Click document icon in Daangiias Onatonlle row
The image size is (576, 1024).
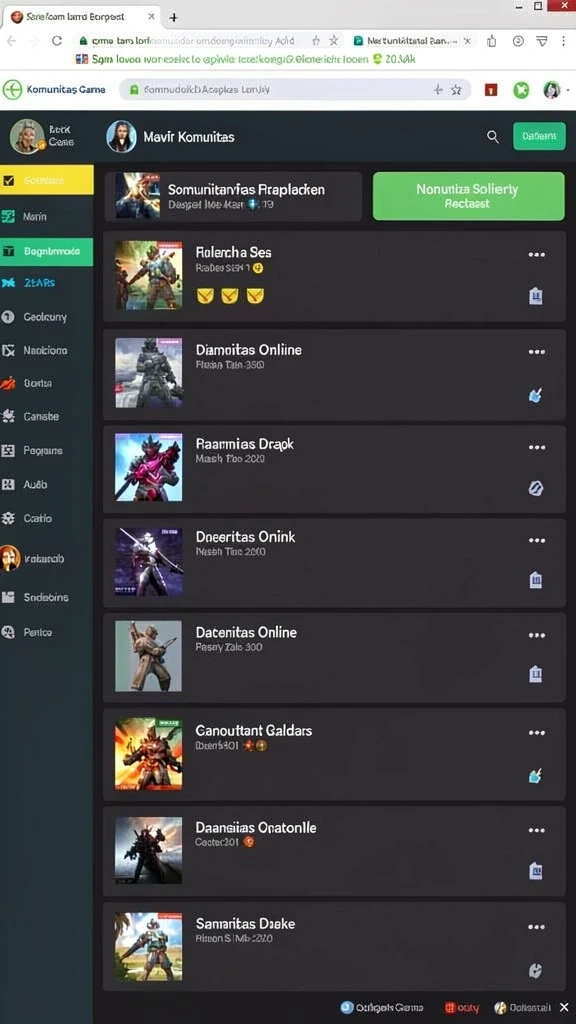(x=536, y=871)
